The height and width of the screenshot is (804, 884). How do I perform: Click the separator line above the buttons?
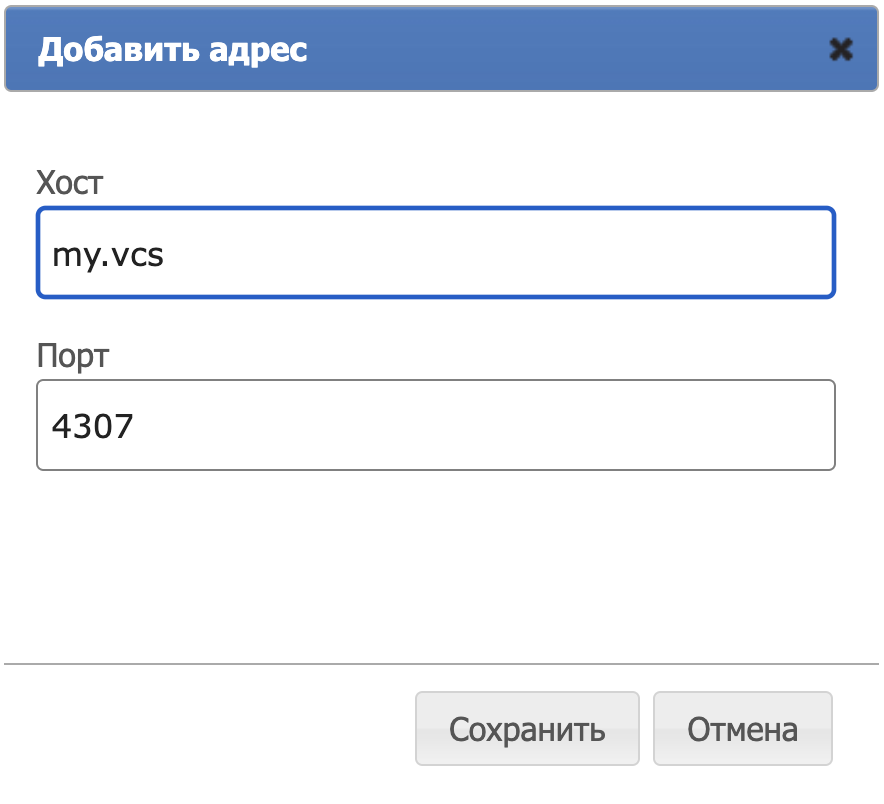(441, 664)
